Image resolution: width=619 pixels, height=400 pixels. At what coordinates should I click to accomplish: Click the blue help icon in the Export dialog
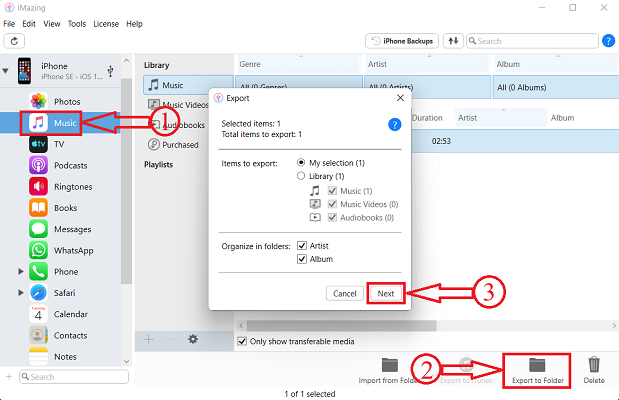(394, 125)
